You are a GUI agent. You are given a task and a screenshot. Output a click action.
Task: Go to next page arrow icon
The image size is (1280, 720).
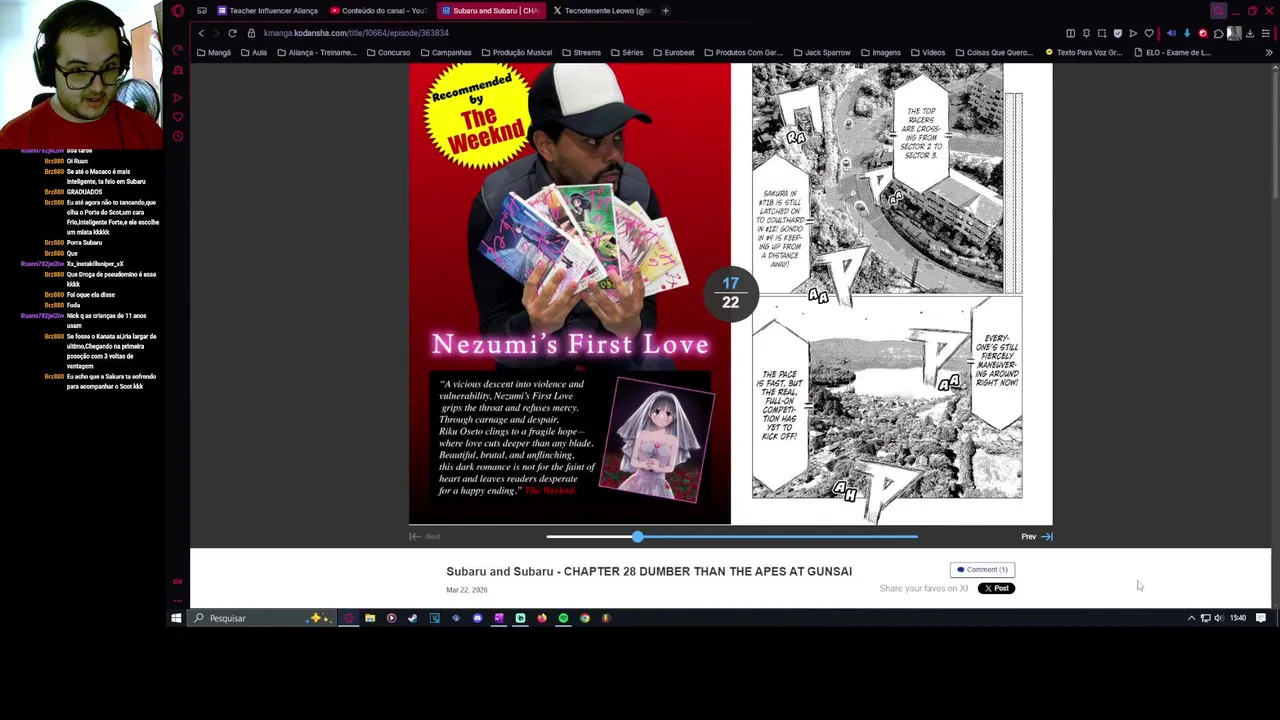415,537
